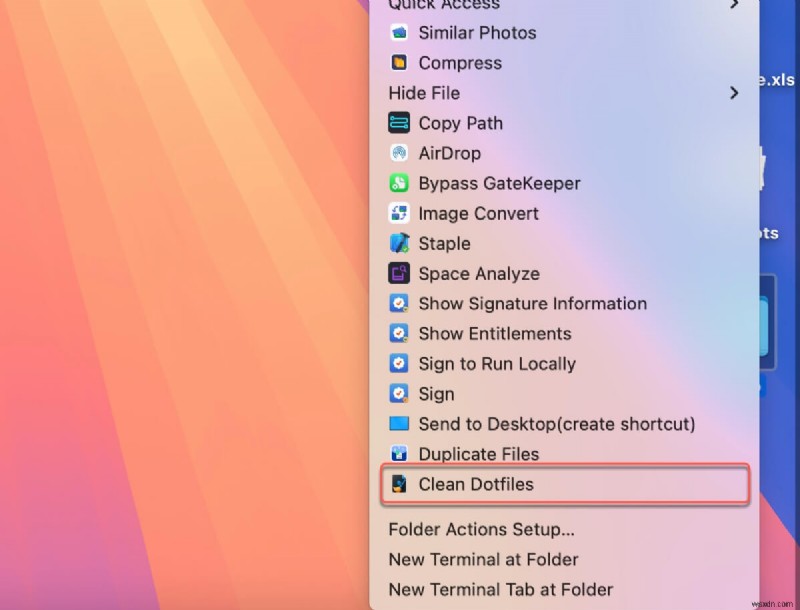Viewport: 800px width, 610px height.
Task: Select Compress in the context menu
Action: 564,63
